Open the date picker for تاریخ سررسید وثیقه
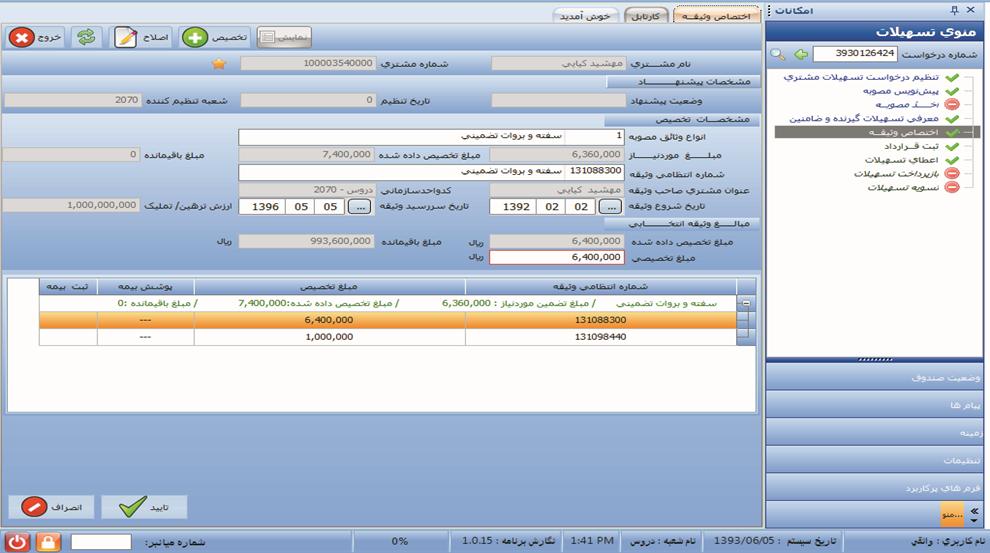The height and width of the screenshot is (553, 990). [x=360, y=207]
